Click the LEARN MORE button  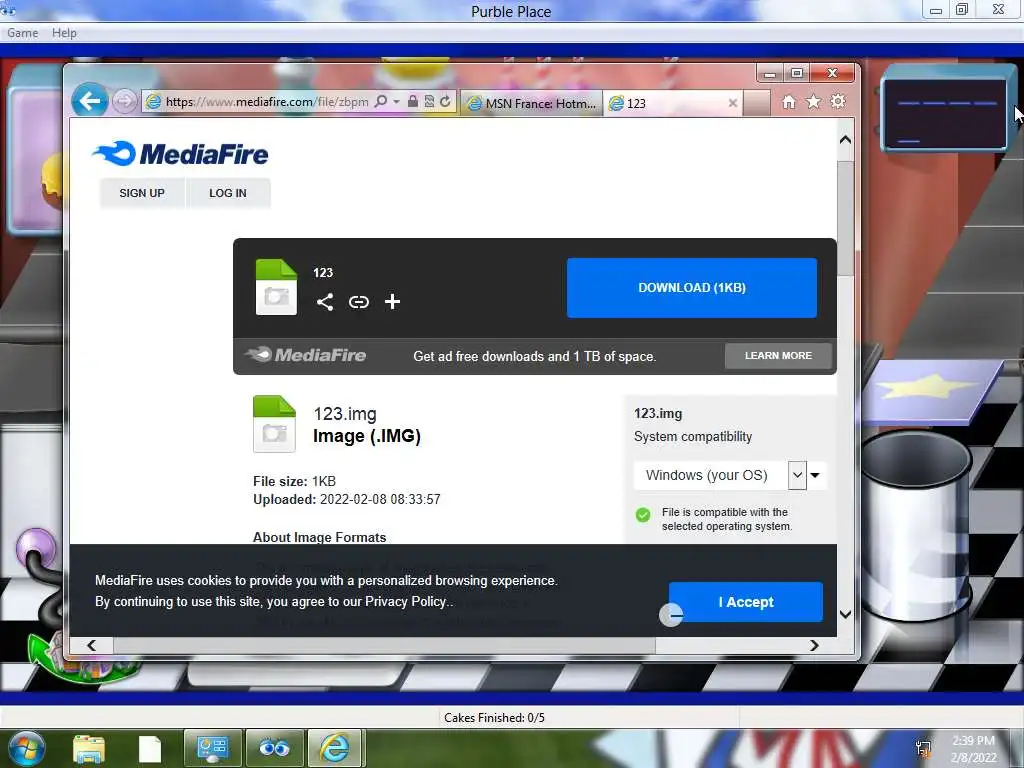778,356
